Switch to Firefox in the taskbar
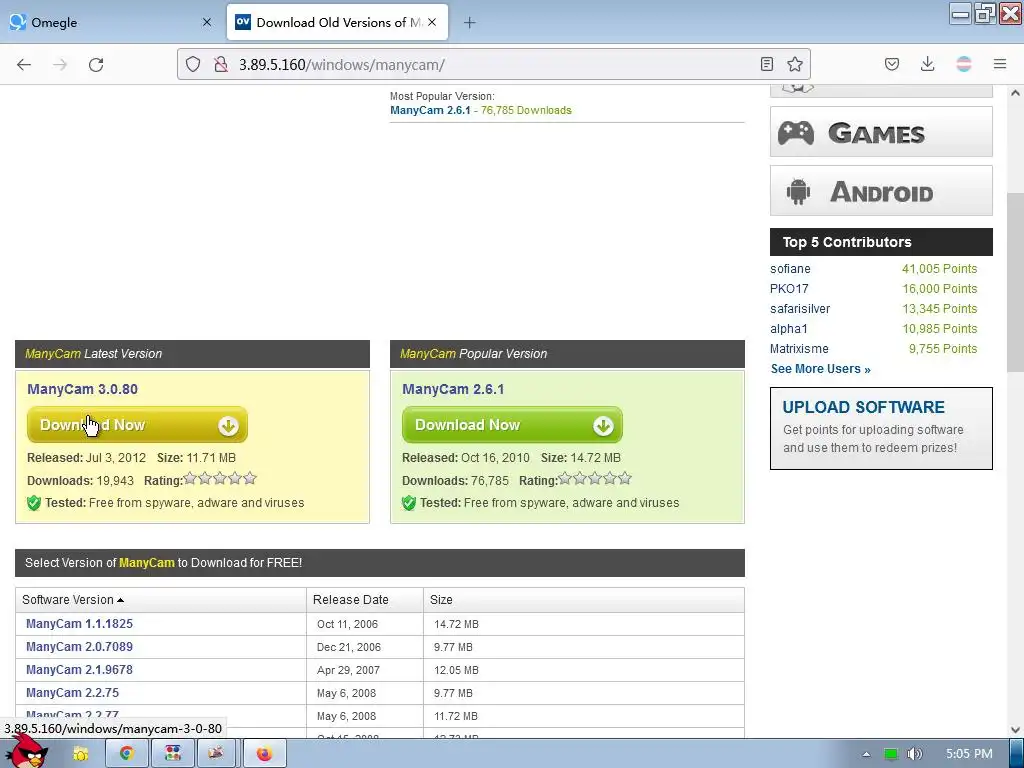1024x768 pixels. click(x=264, y=754)
